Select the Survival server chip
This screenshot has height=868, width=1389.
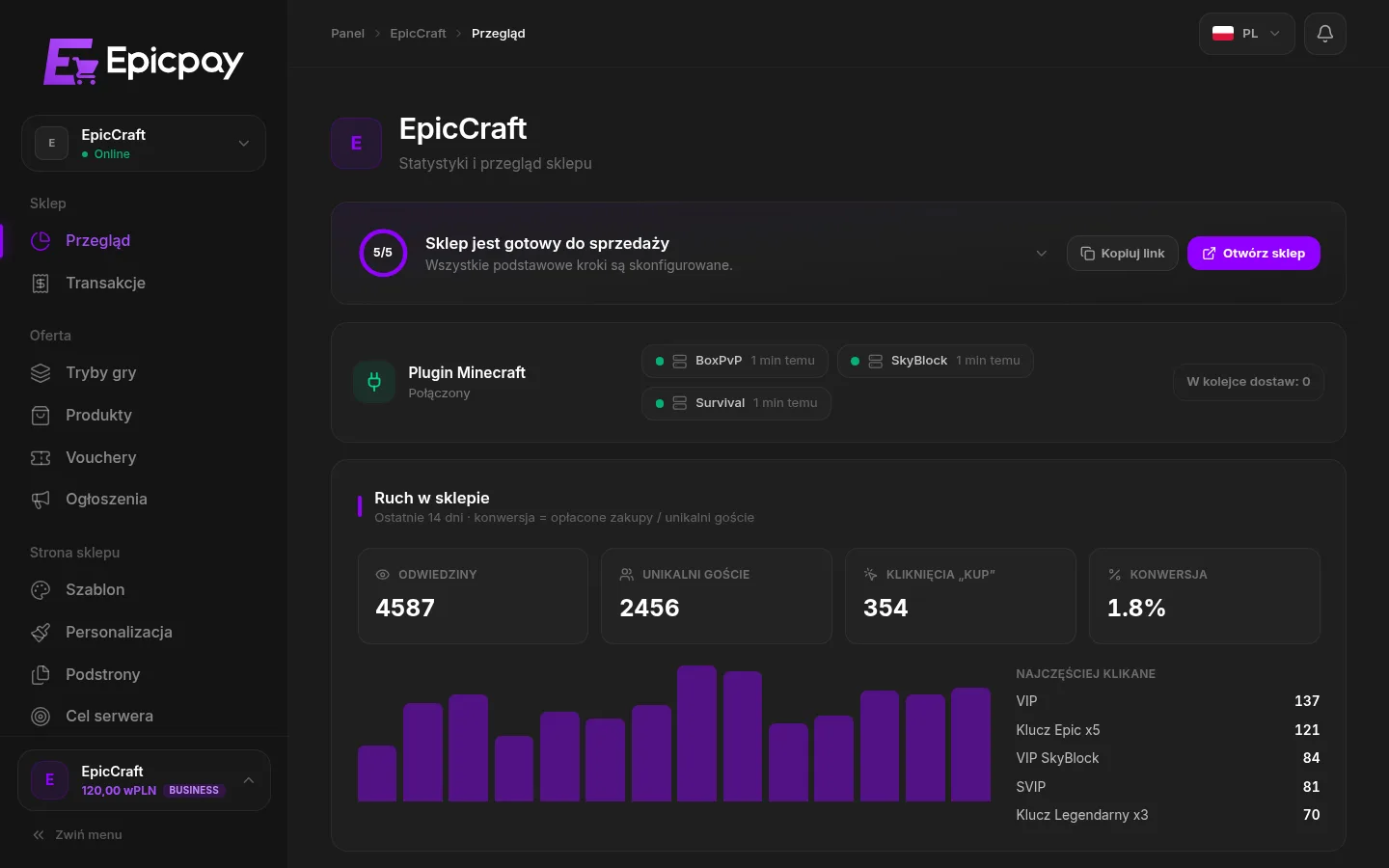pyautogui.click(x=736, y=403)
